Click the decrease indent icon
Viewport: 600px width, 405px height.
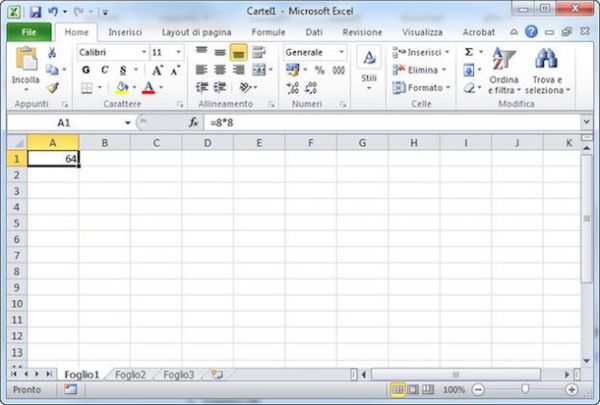click(202, 88)
